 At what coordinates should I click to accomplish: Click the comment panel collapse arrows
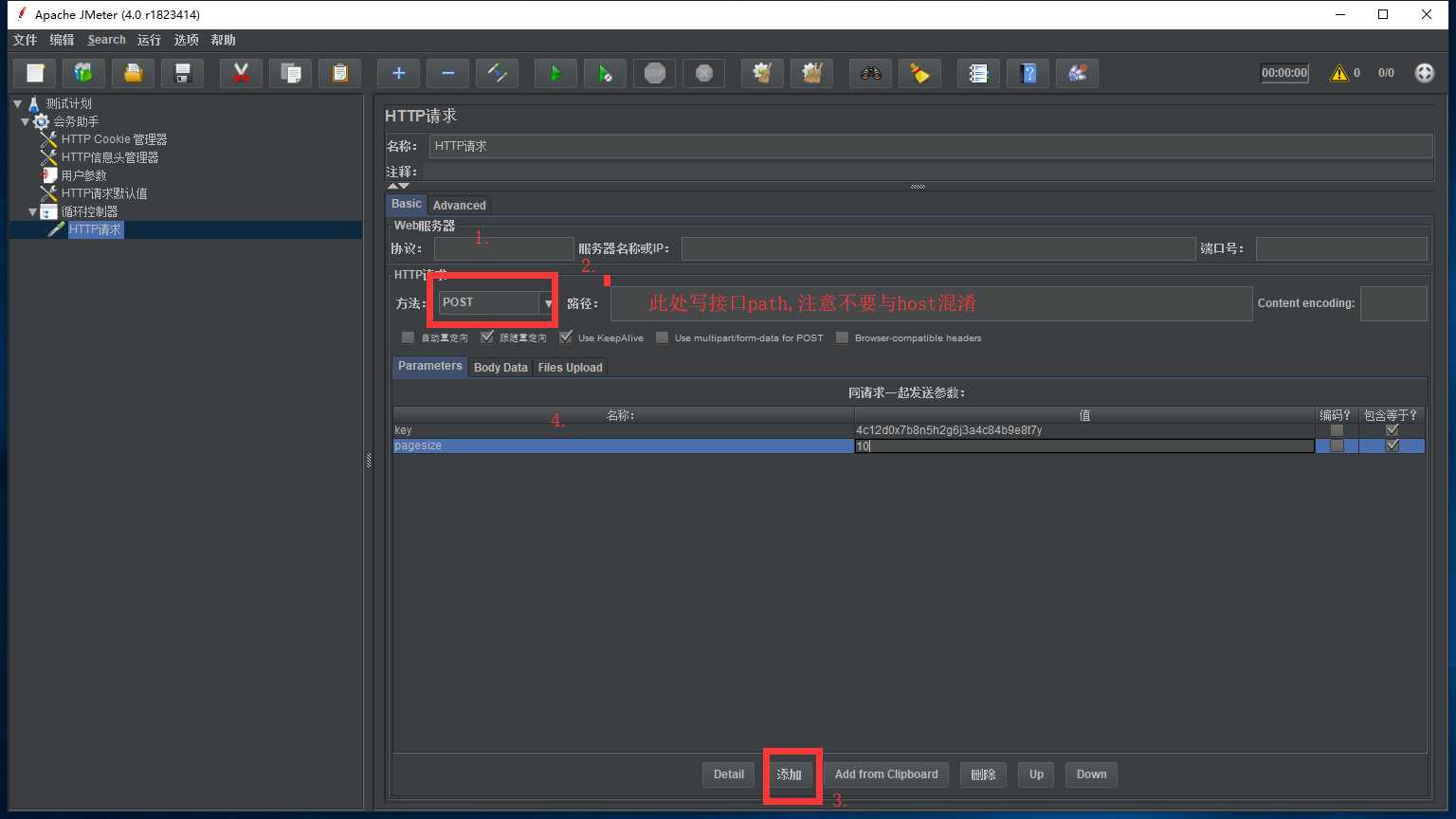pos(399,186)
